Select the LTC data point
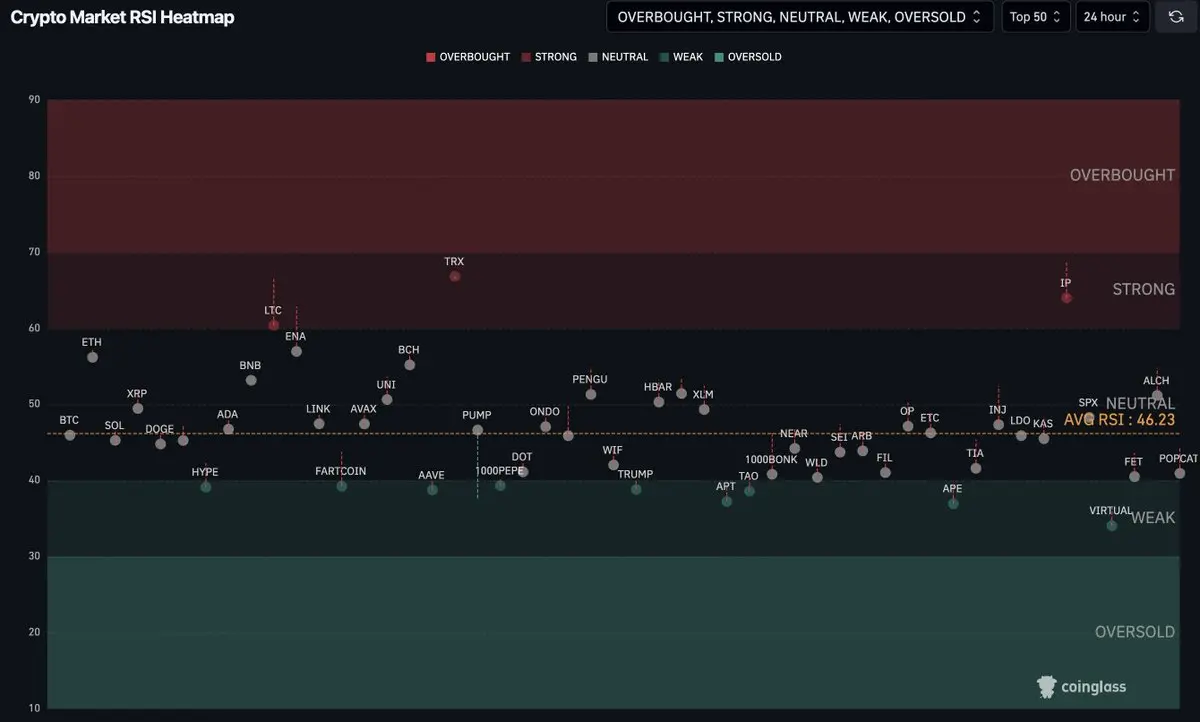Viewport: 1200px width, 722px height. pyautogui.click(x=273, y=325)
